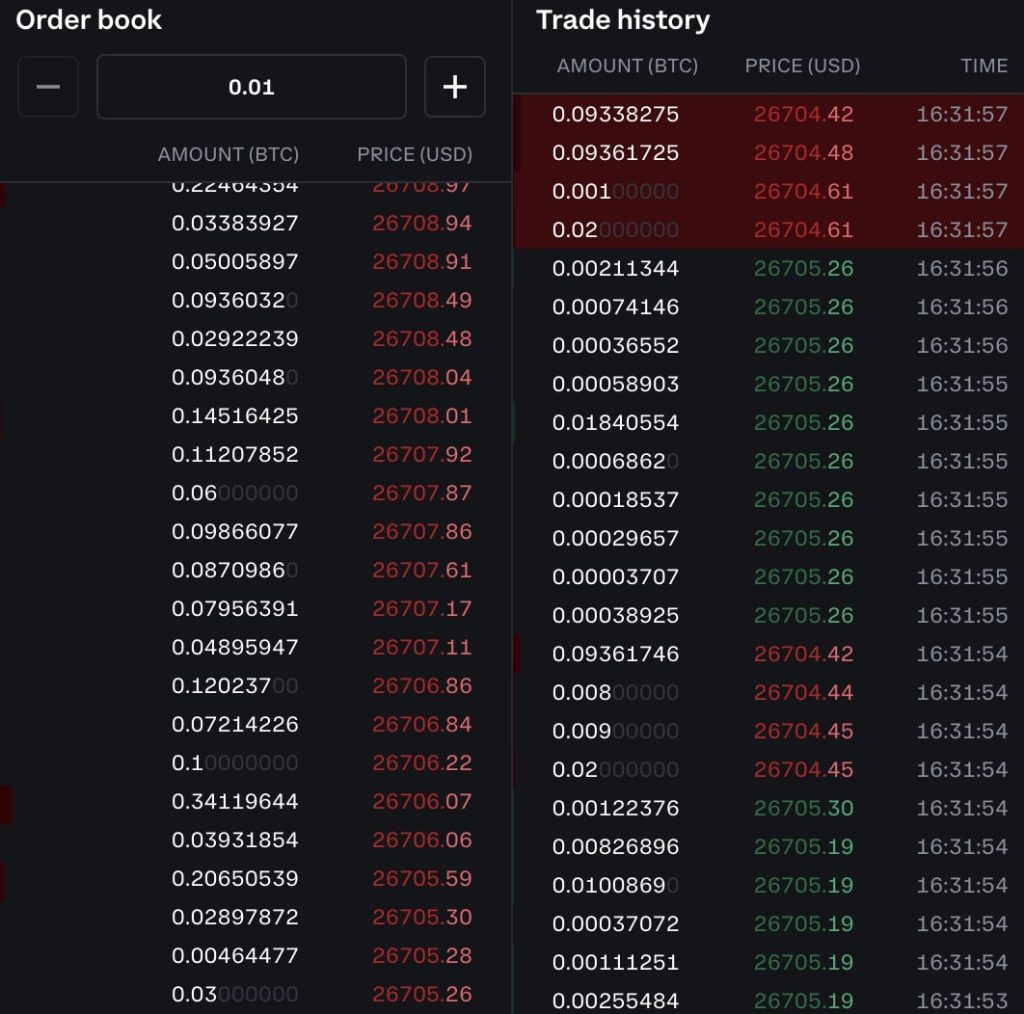Click the trade amount 0.09361746

[615, 654]
